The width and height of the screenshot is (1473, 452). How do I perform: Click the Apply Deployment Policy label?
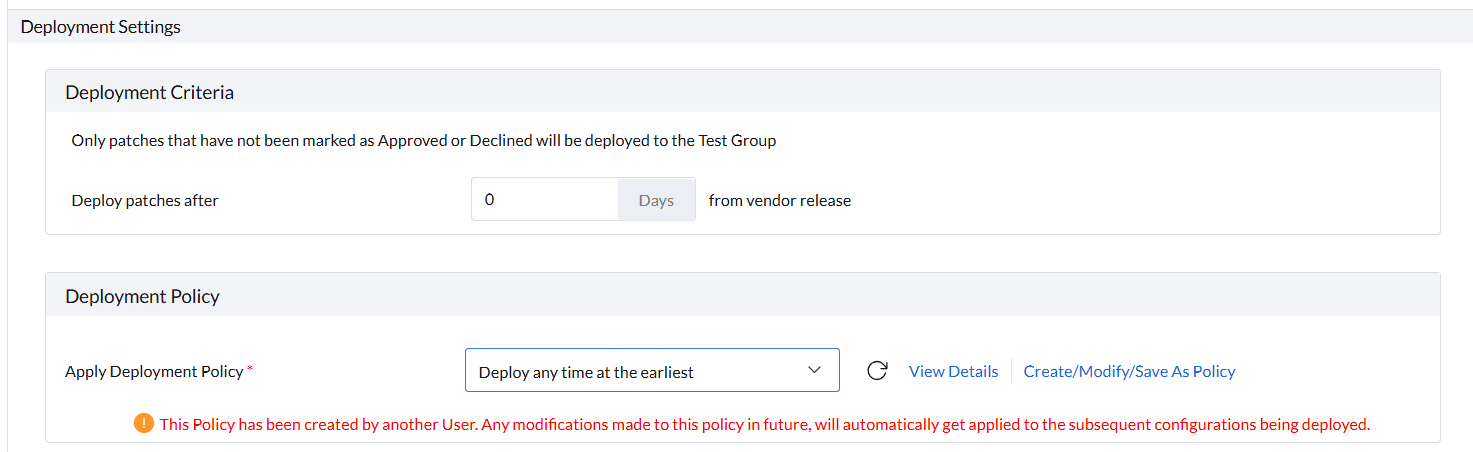[x=154, y=371]
